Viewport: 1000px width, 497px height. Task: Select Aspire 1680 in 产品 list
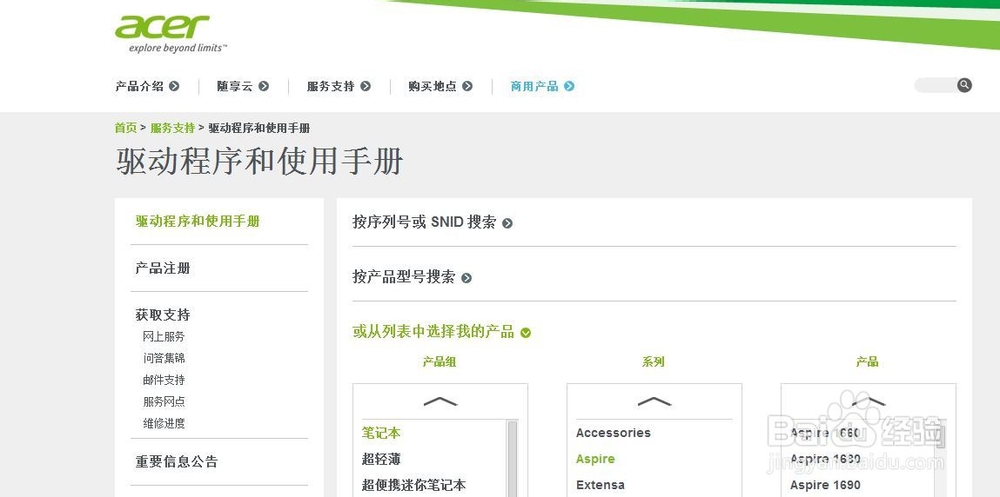point(825,459)
